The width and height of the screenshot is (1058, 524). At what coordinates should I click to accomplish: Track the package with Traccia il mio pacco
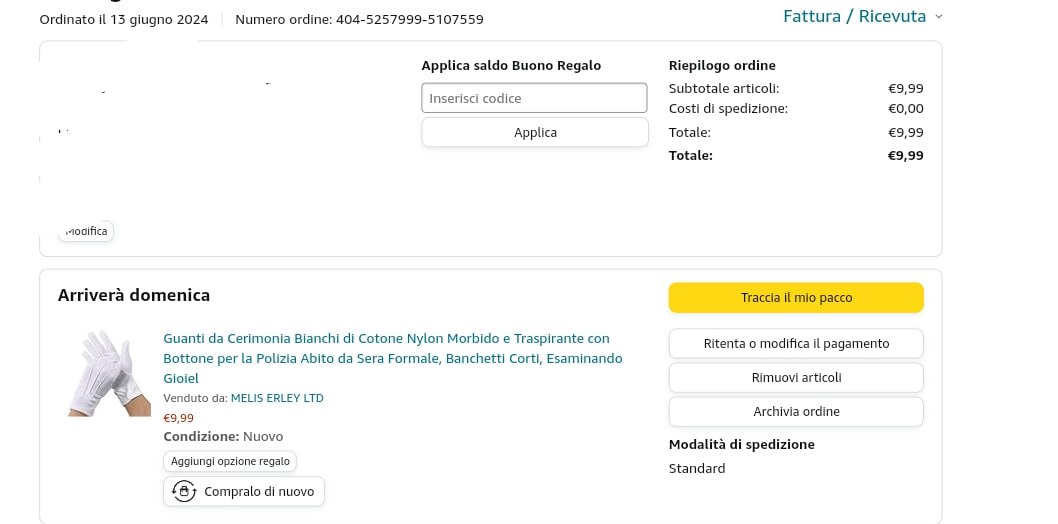796,298
